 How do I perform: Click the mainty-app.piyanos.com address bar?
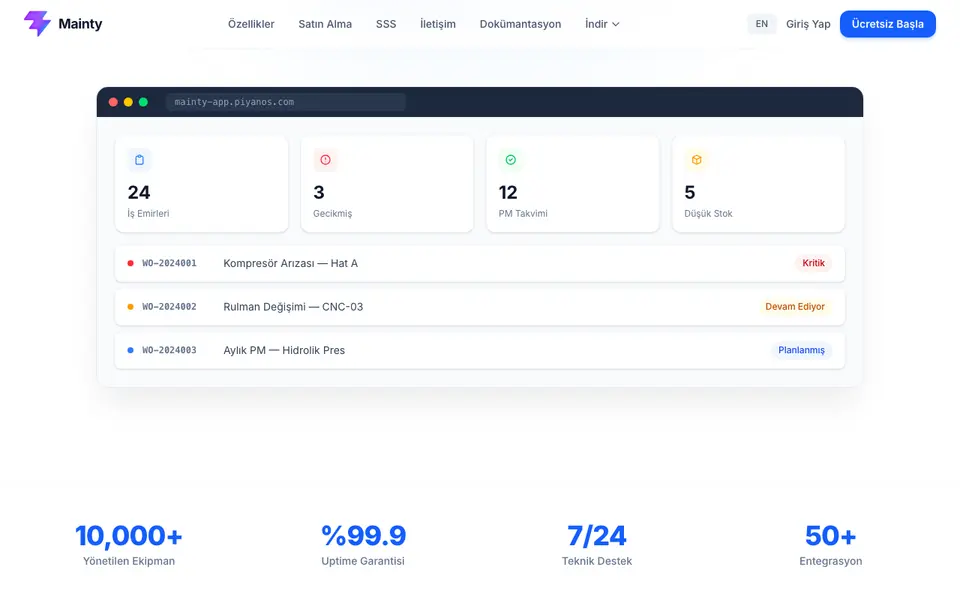coord(285,102)
